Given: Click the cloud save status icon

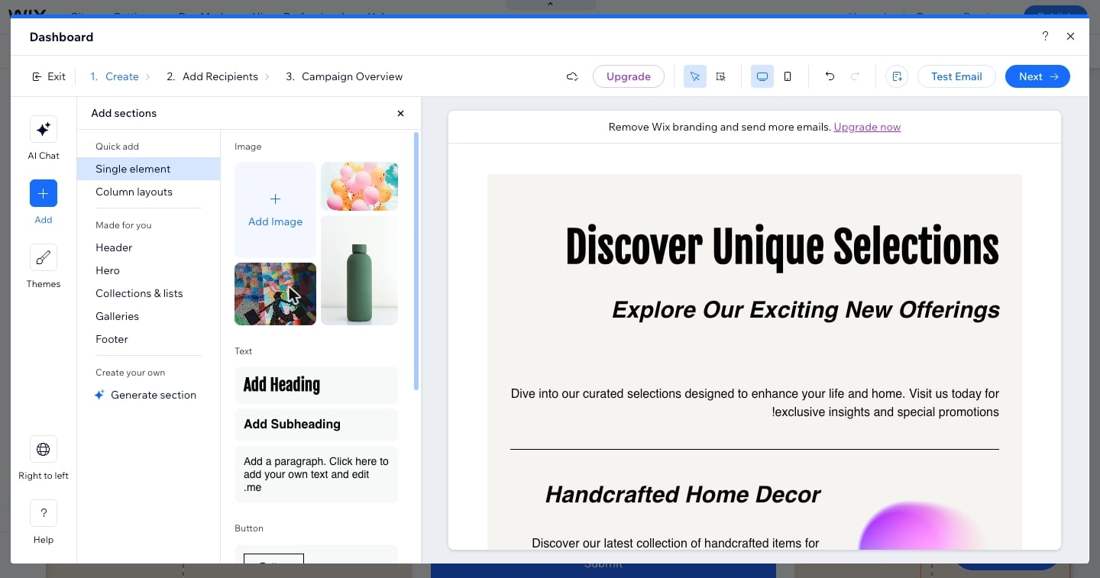Looking at the screenshot, I should coord(572,76).
